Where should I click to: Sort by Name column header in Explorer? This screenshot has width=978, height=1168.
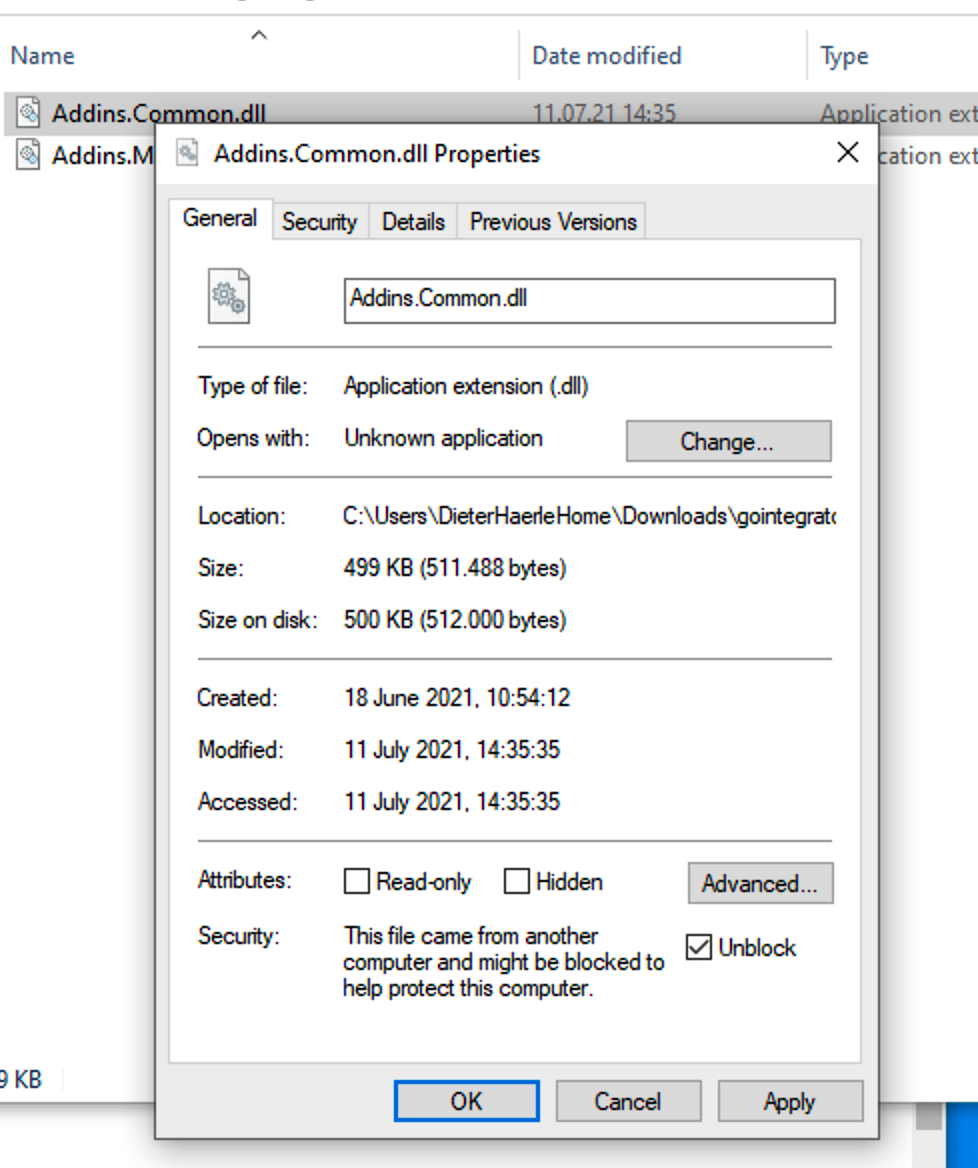click(x=42, y=56)
